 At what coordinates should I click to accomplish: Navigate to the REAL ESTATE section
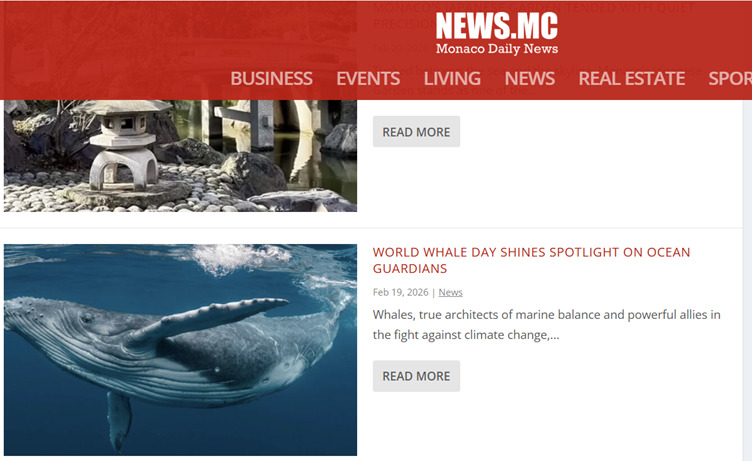point(632,78)
